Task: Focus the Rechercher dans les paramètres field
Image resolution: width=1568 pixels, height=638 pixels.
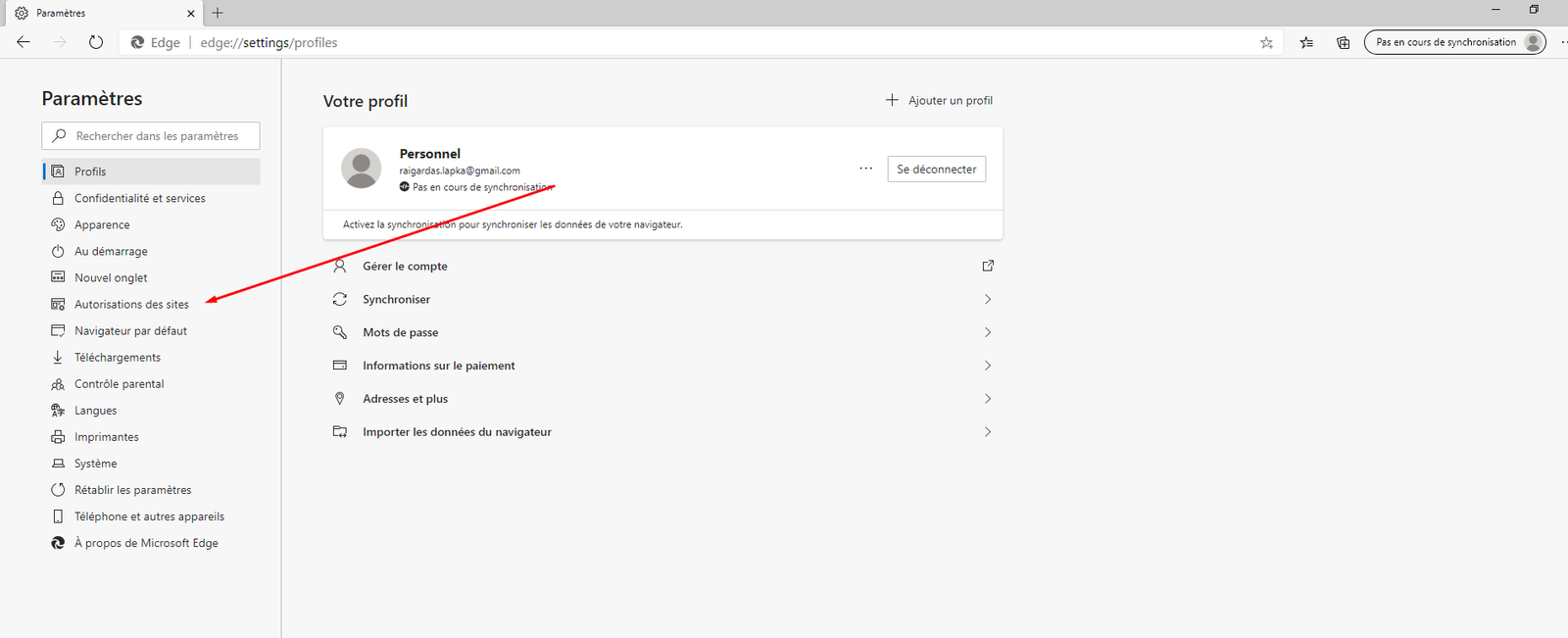Action: point(157,136)
